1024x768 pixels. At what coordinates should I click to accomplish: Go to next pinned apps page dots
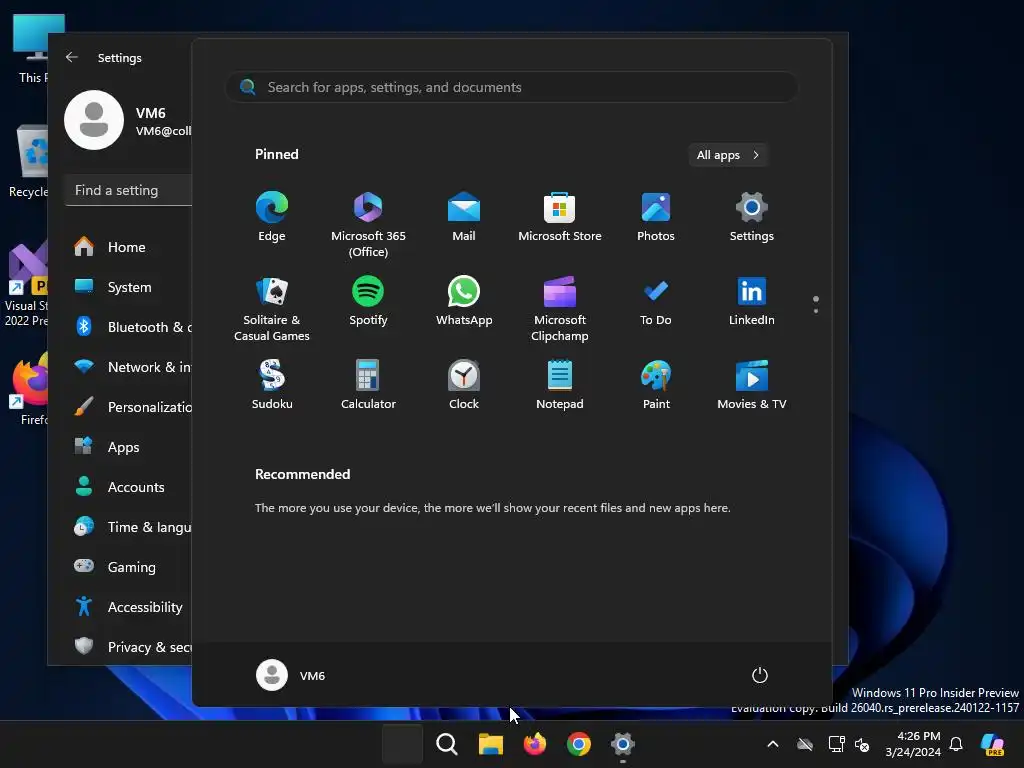point(816,304)
